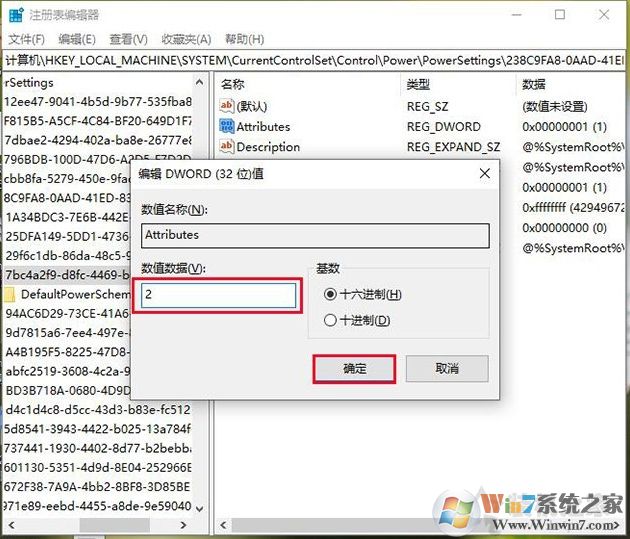Select the 71e89-eebd-4455 tree key

tap(98, 506)
